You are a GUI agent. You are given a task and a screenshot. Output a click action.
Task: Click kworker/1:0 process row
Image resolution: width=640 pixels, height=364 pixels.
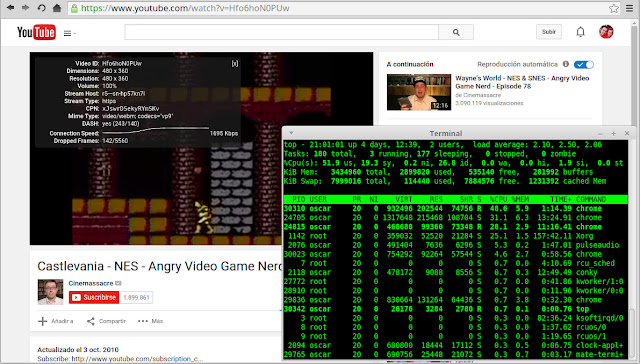pos(456,282)
